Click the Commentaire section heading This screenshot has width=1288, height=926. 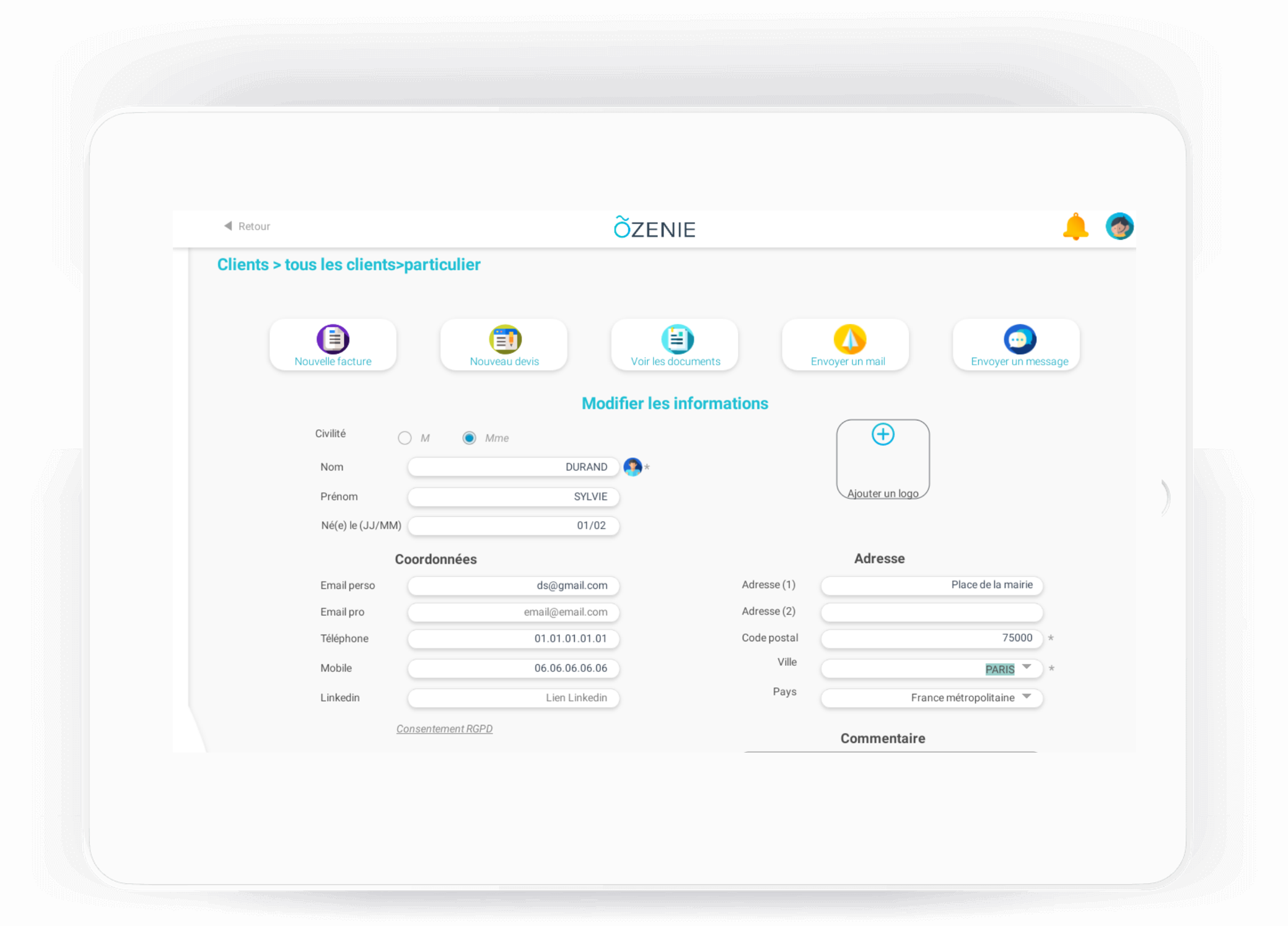pos(882,738)
